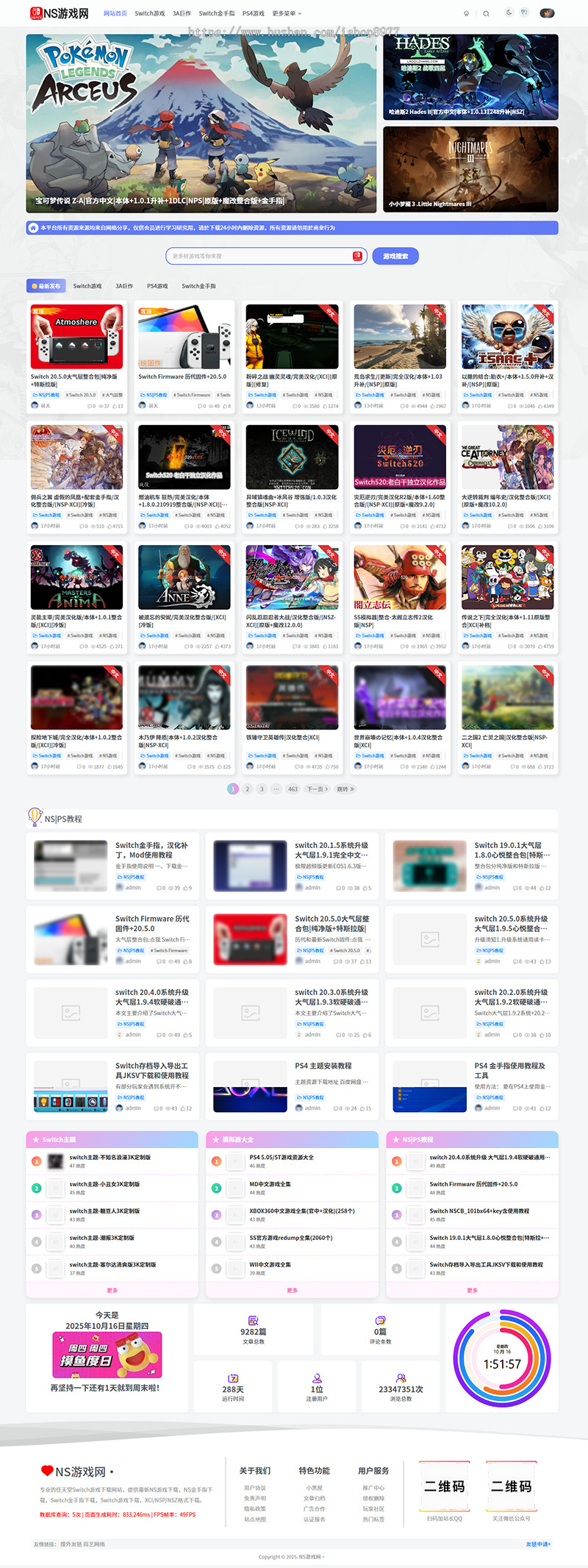Screen dimensions: 588x1568
Task: Open Switch Firmware 历代固件+20.5.0 card title
Action: coord(182,377)
